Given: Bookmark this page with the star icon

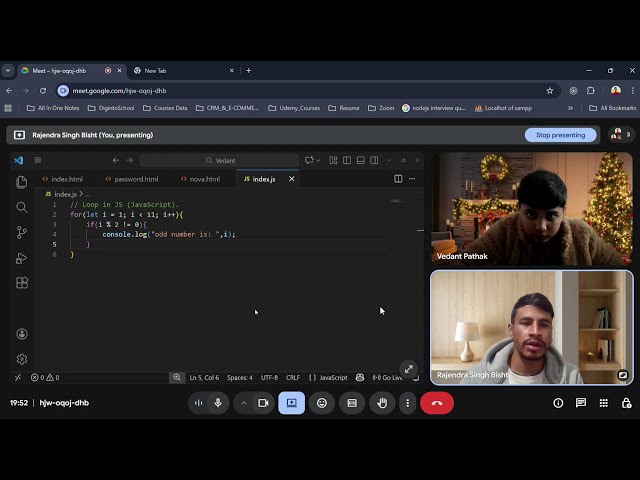Looking at the screenshot, I should click(x=550, y=91).
